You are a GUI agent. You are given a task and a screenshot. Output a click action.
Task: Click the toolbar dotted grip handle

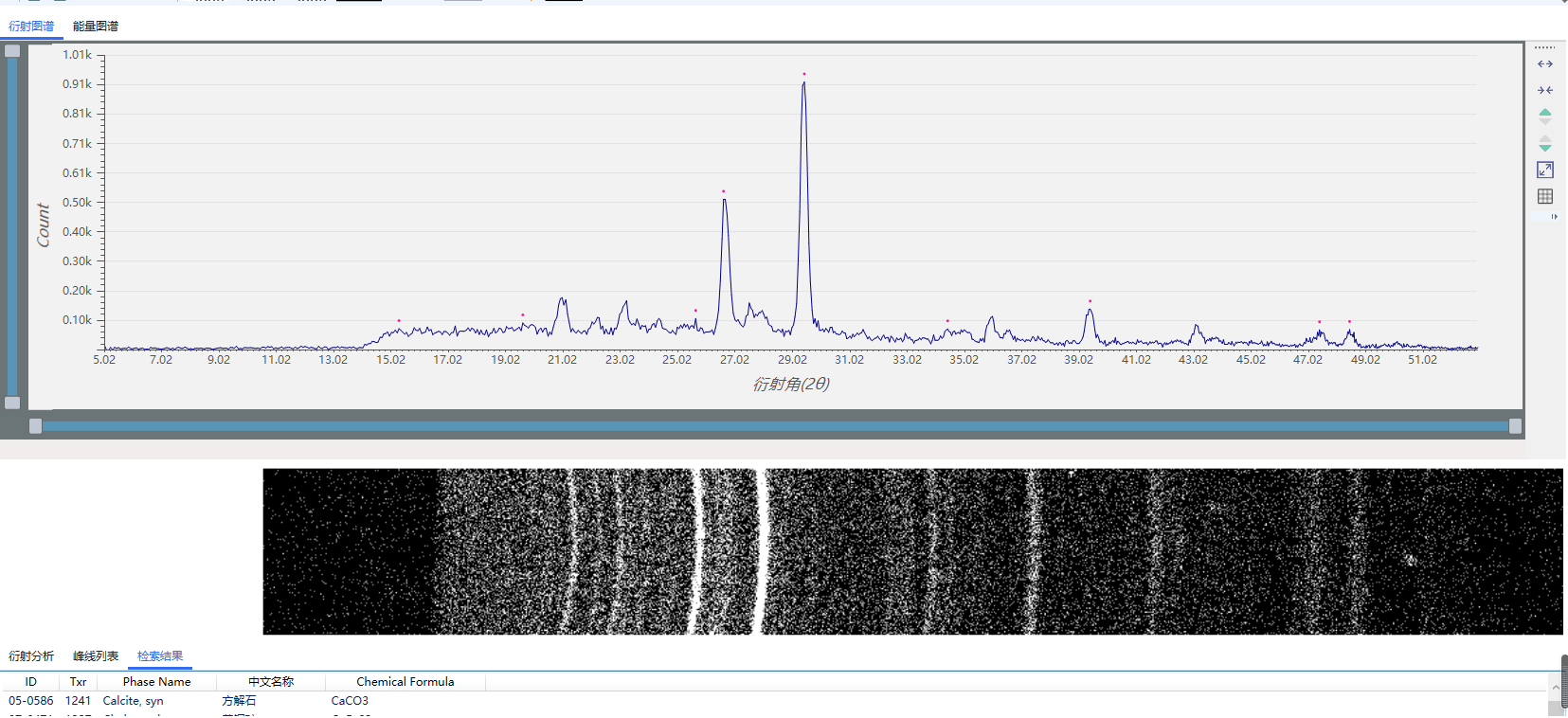pos(1545,47)
